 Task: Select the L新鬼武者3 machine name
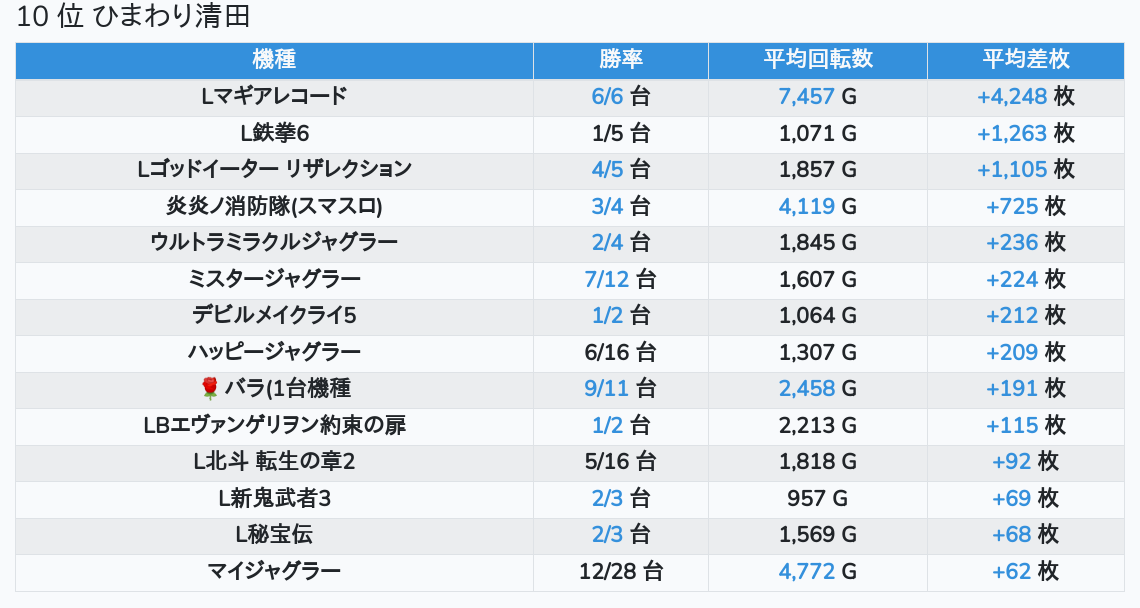(274, 498)
